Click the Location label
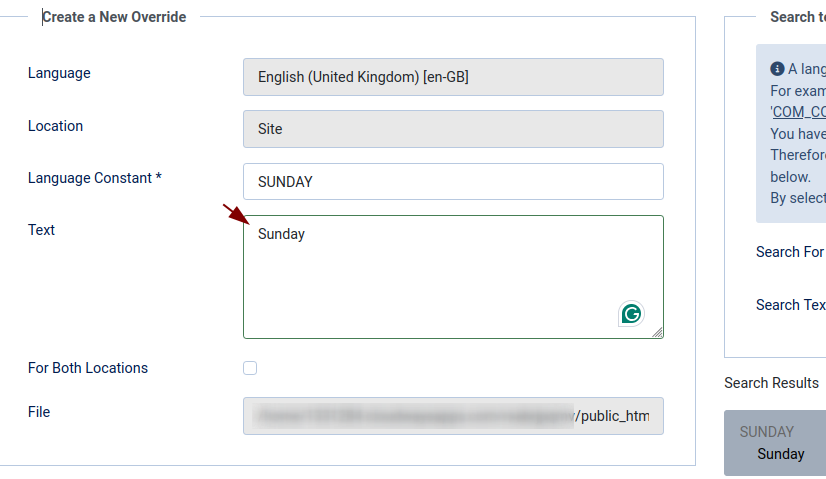Screen dimensions: 826x479 (x=55, y=126)
